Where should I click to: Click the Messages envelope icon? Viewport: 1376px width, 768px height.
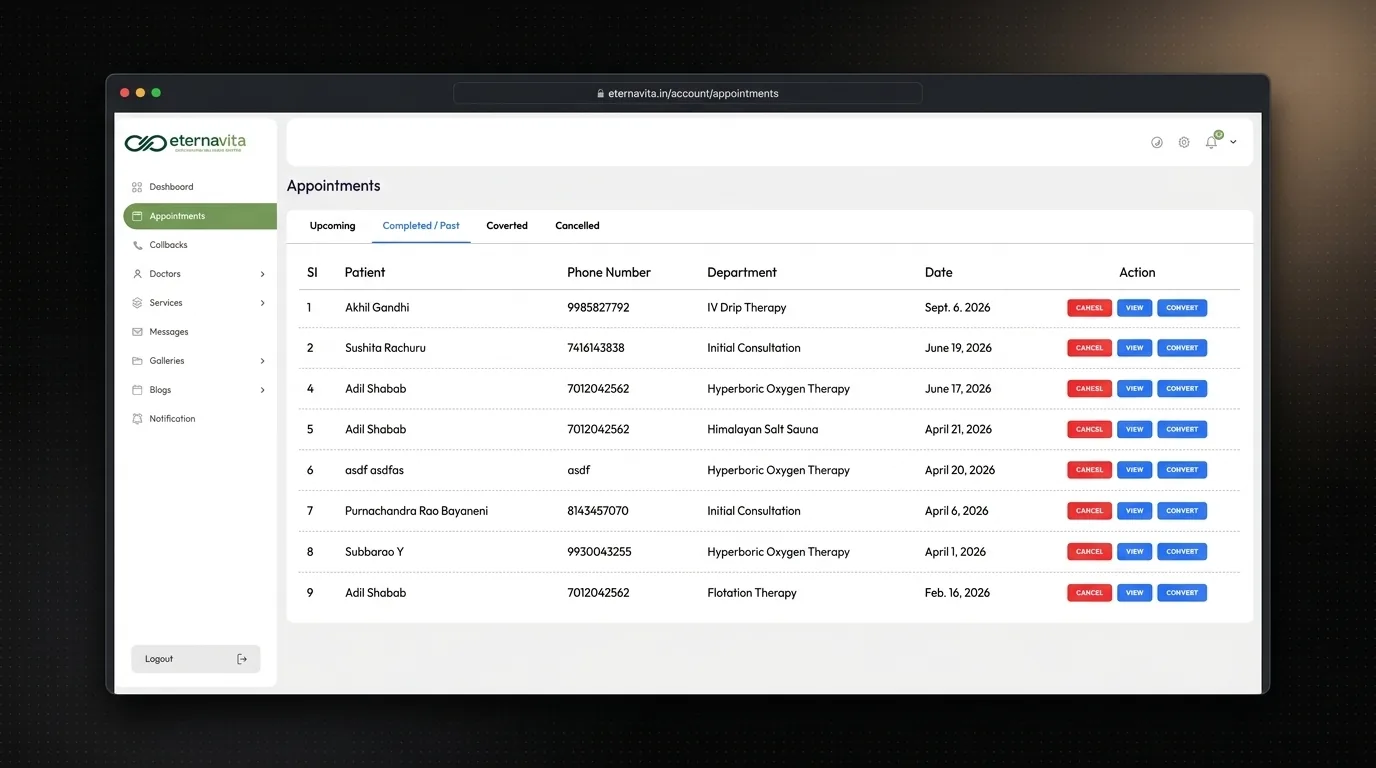click(137, 332)
